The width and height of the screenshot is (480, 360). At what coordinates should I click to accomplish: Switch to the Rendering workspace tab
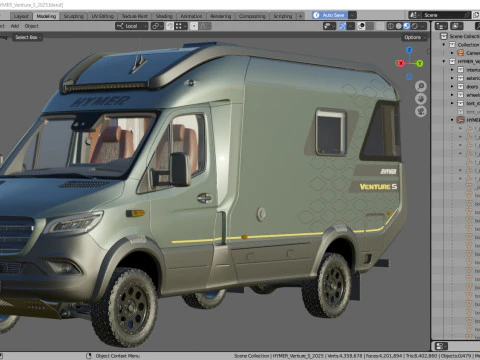[x=221, y=16]
